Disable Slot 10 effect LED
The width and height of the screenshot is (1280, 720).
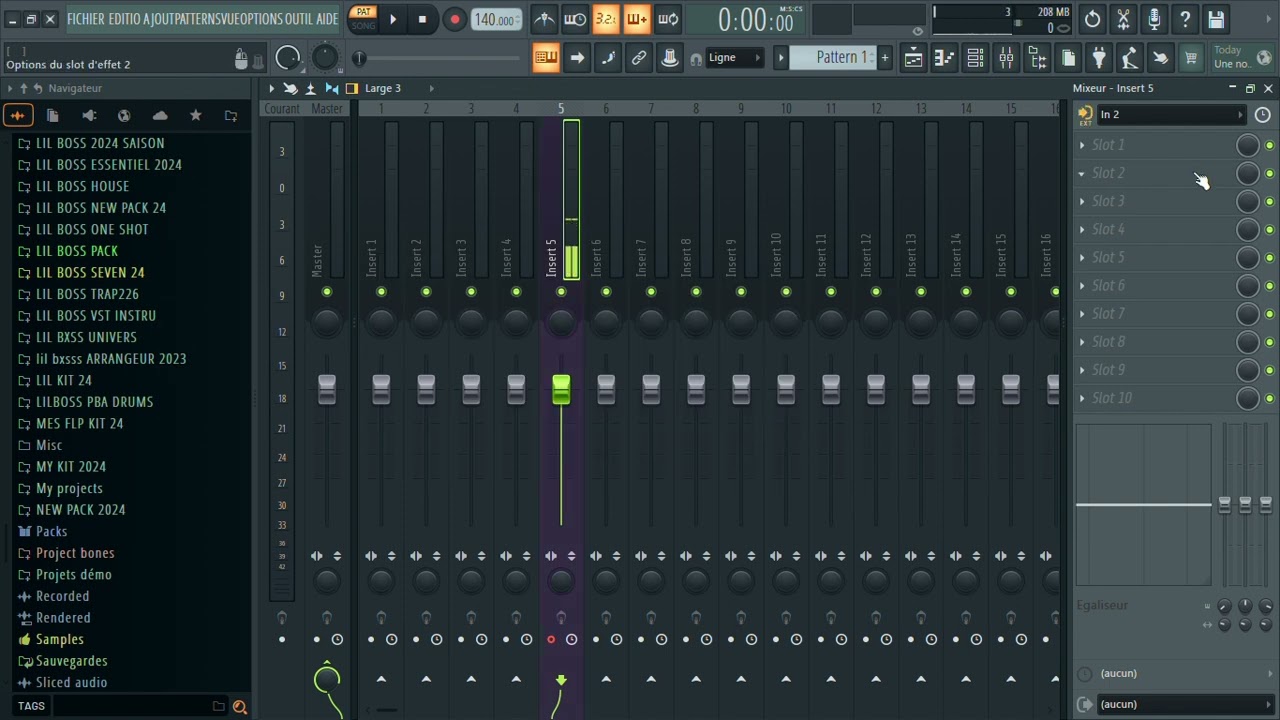click(1270, 399)
